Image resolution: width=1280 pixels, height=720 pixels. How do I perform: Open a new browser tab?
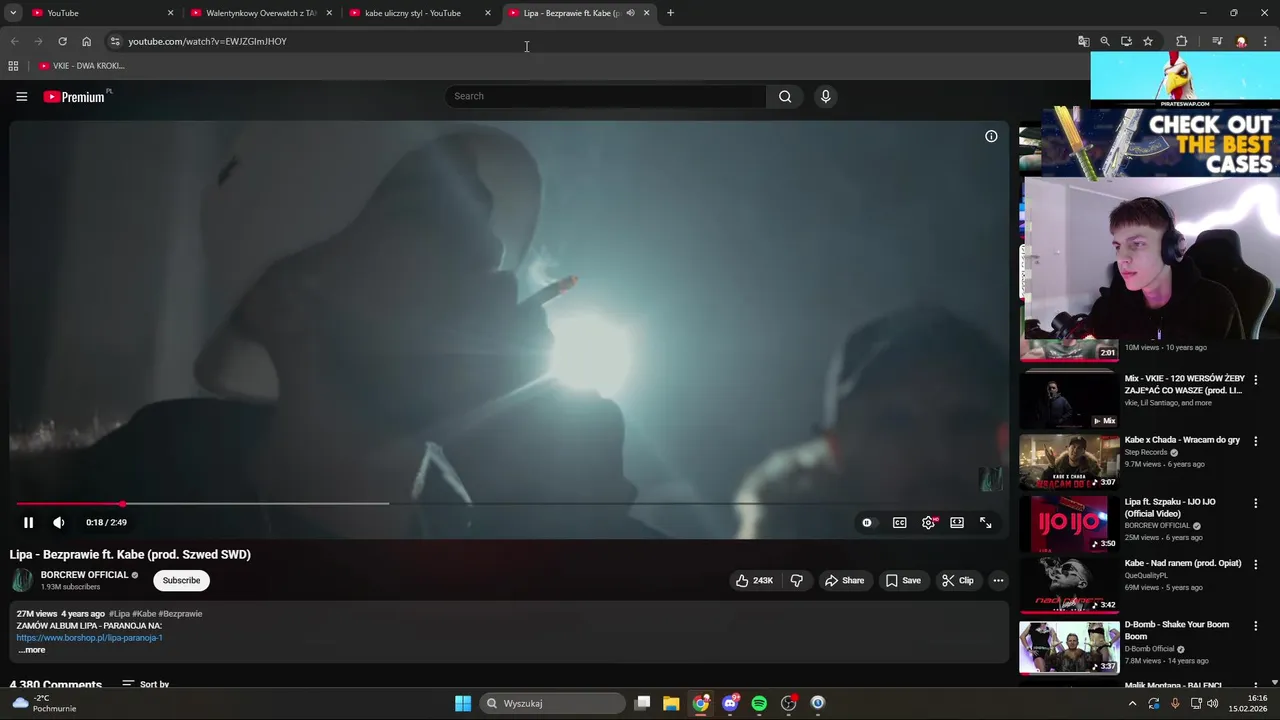pyautogui.click(x=670, y=13)
